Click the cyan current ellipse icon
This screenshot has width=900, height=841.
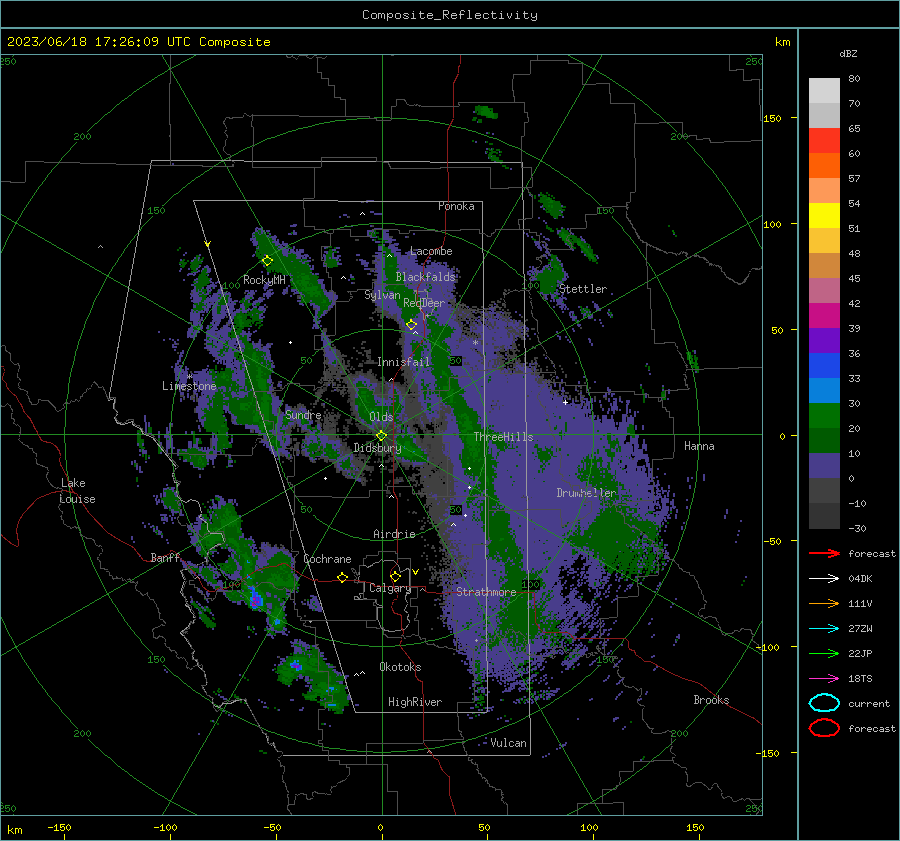tap(824, 703)
